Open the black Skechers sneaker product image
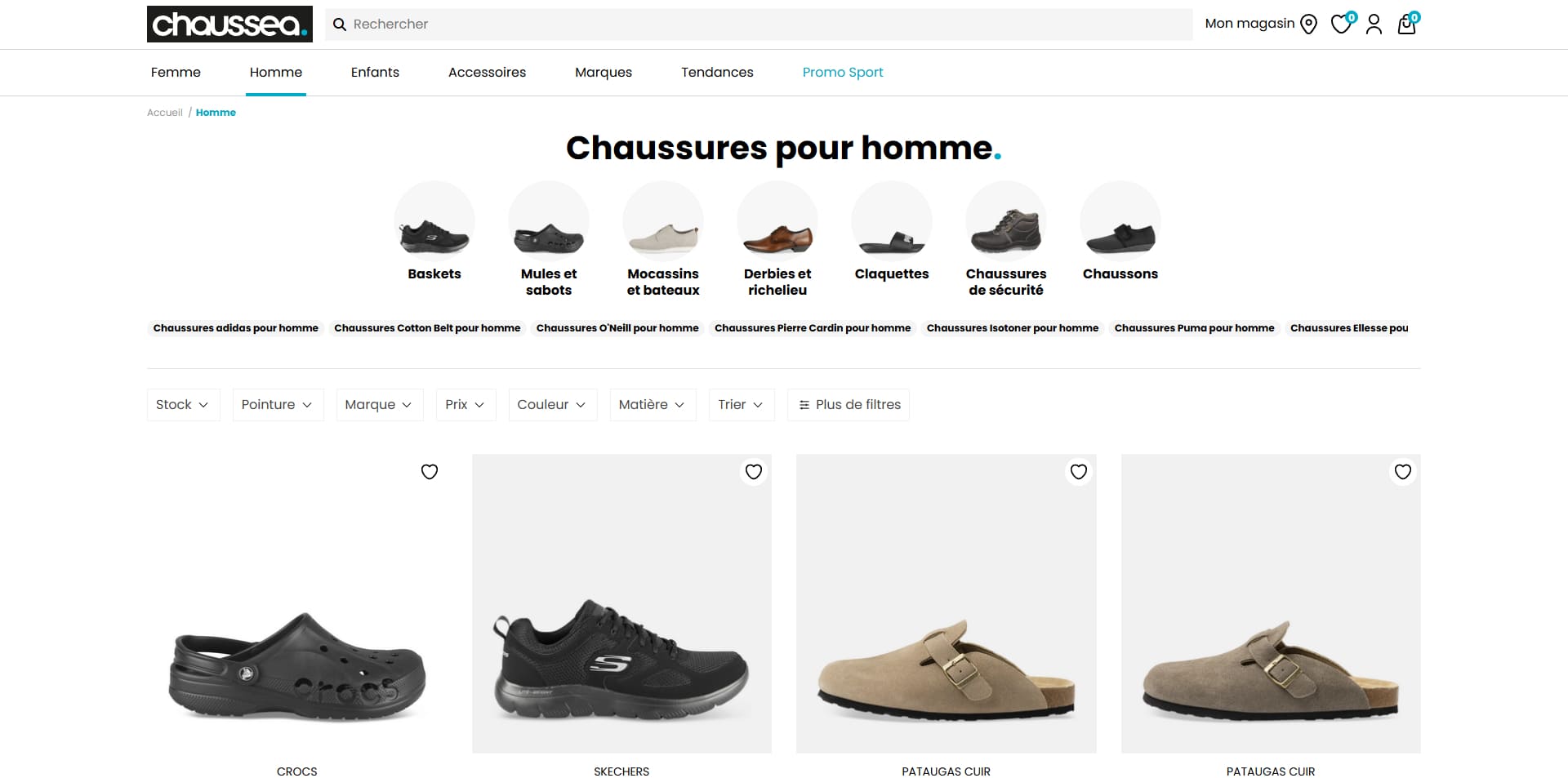 [621, 603]
